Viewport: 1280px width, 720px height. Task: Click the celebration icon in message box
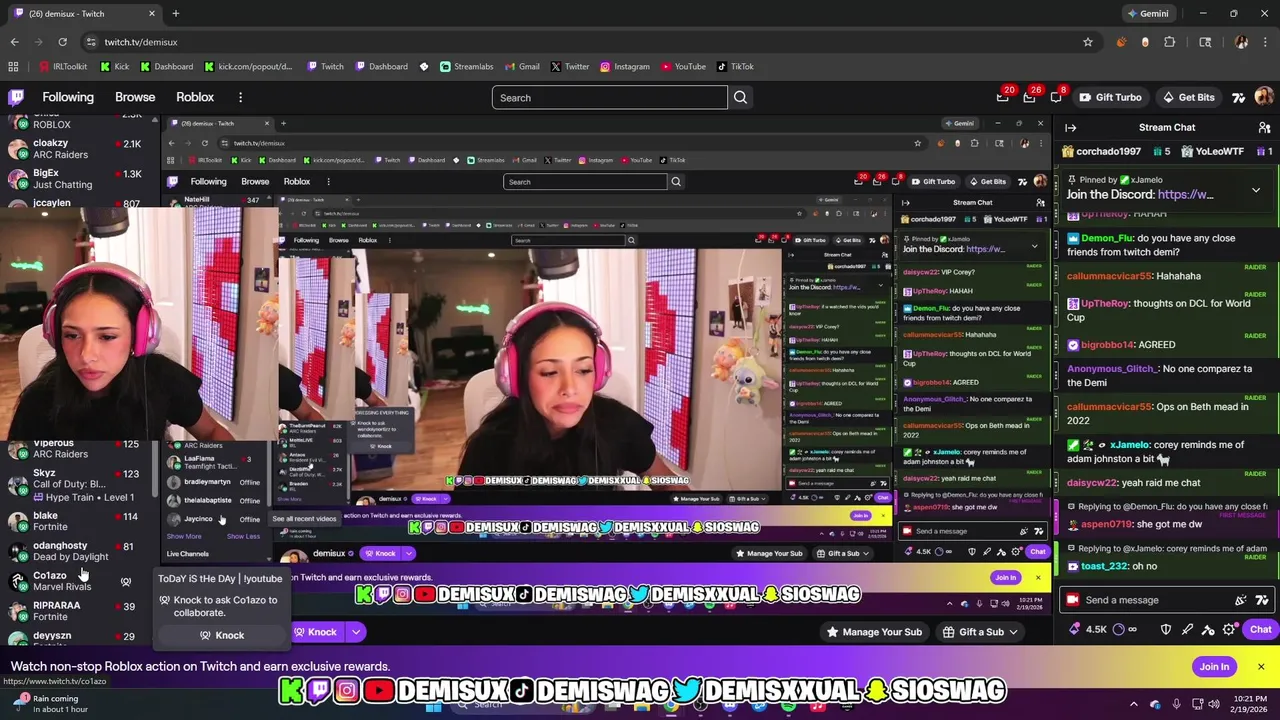click(1241, 600)
